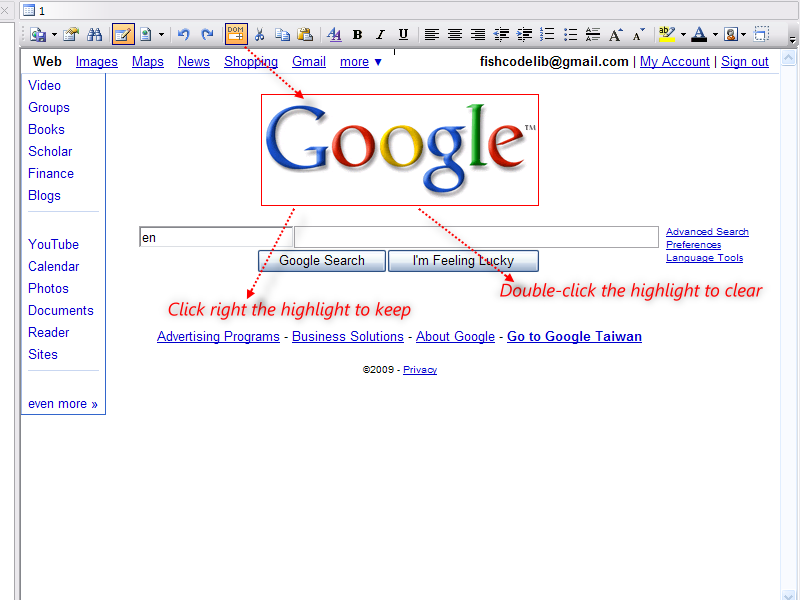800x600 pixels.
Task: Click the line spacing icon
Action: [x=593, y=35]
